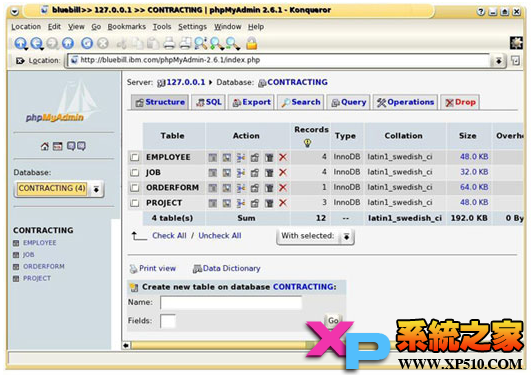Viewport: 531px width, 375px height.
Task: Click the Insert icon in PROJECT row
Action: point(241,203)
